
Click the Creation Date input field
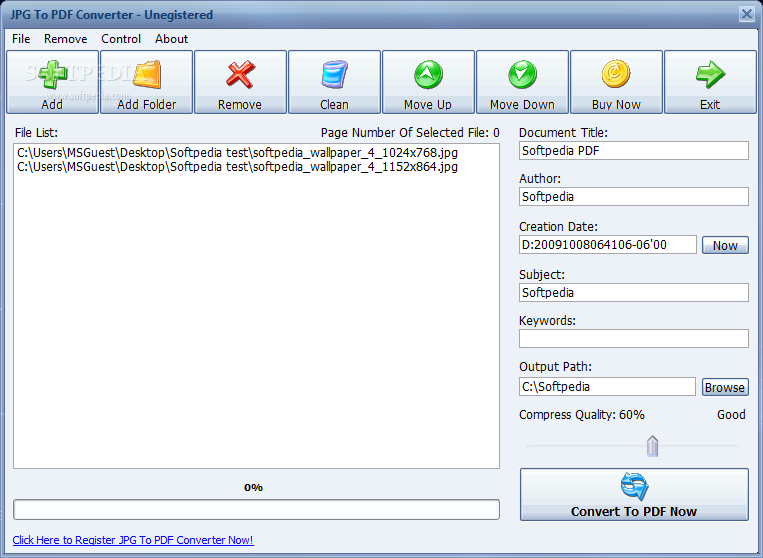pyautogui.click(x=608, y=245)
